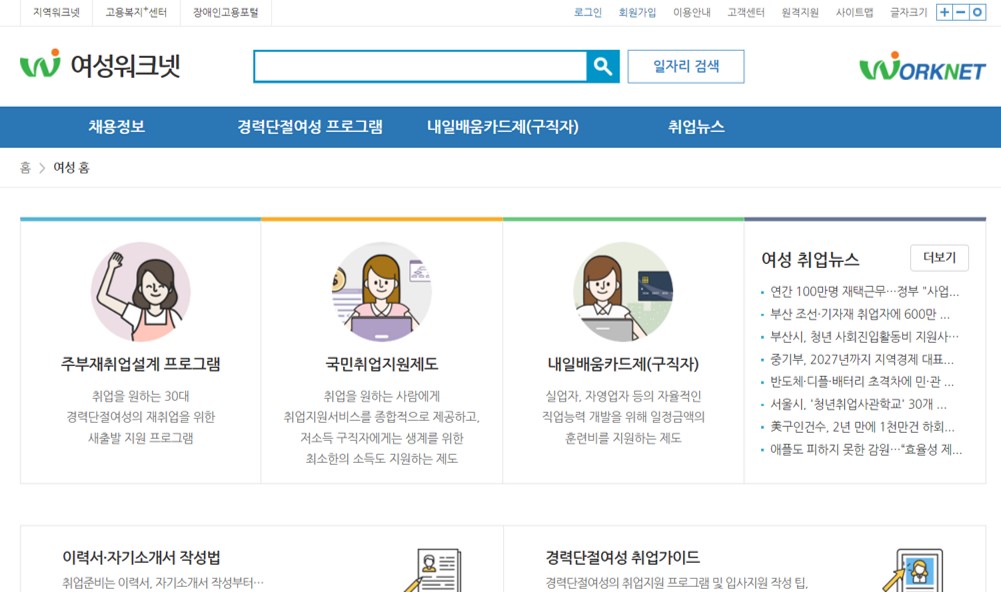Open news '반도체·디플·배터리 초격차' item
Screen dimensions: 1001x592
(x=862, y=382)
